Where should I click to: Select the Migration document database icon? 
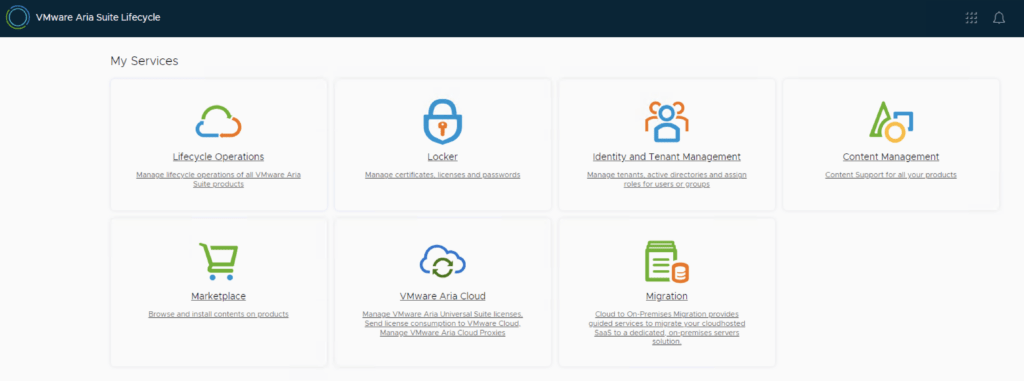coord(667,261)
